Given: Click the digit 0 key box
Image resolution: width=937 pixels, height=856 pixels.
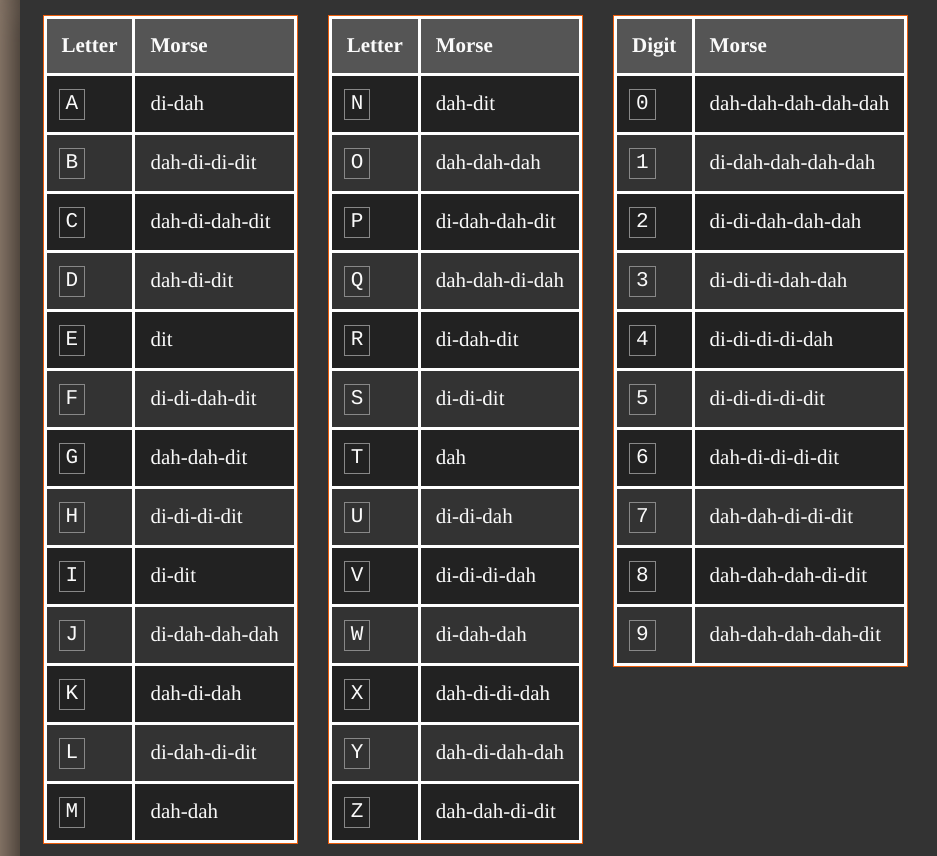Looking at the screenshot, I should tap(642, 104).
